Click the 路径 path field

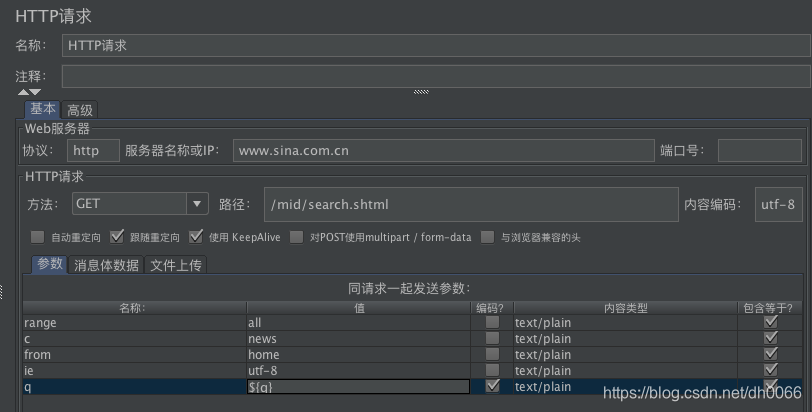pyautogui.click(x=471, y=204)
